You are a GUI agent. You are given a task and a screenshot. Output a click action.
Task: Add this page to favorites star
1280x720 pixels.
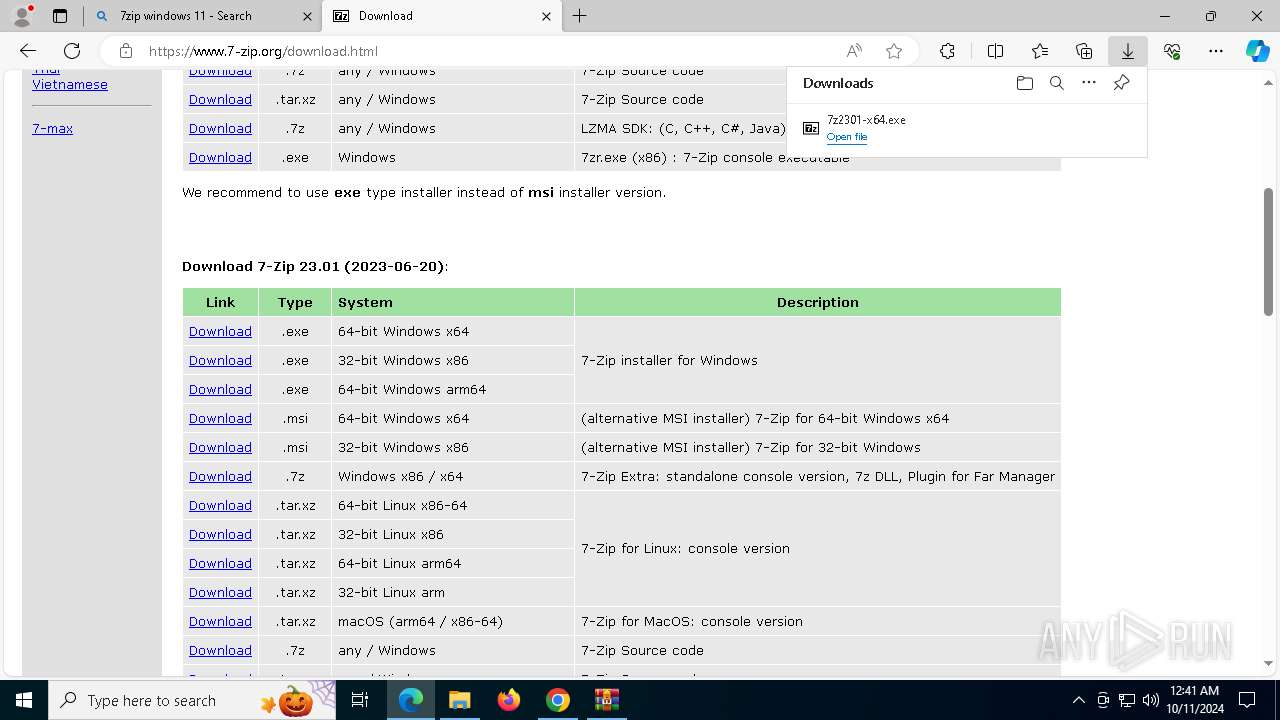[894, 51]
